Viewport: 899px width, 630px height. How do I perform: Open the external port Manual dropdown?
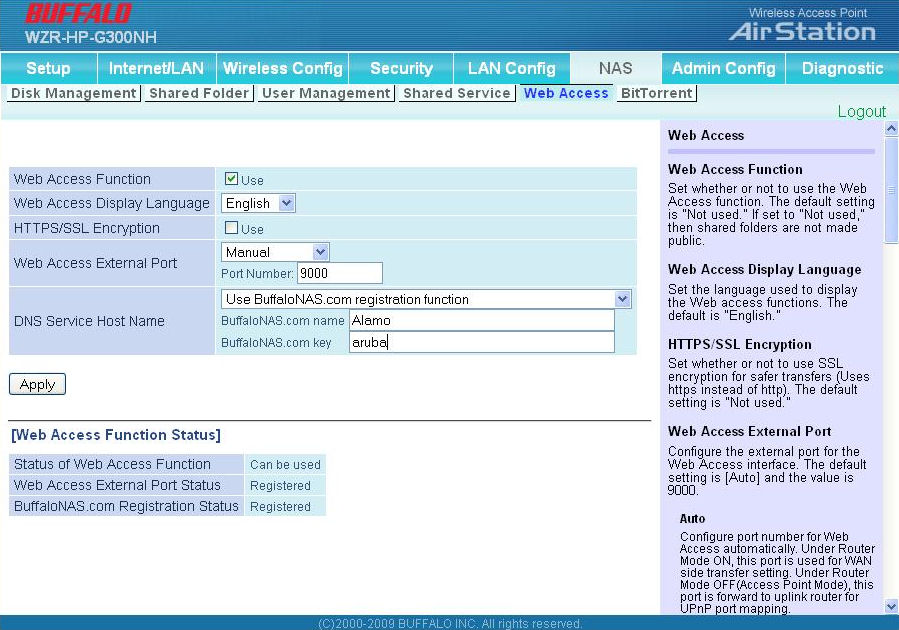click(x=275, y=252)
